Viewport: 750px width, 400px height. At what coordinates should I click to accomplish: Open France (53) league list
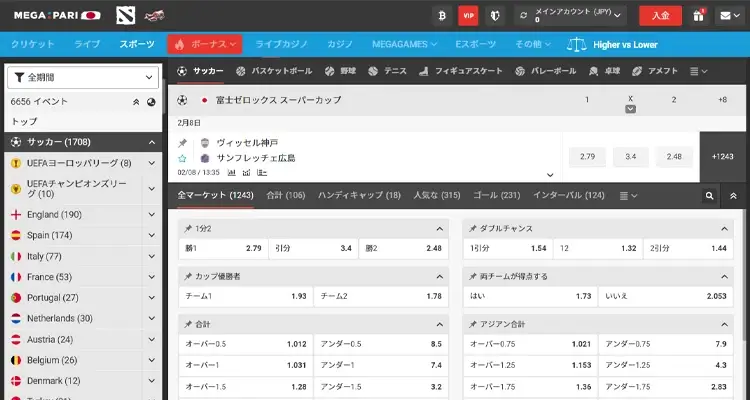[x=83, y=277]
